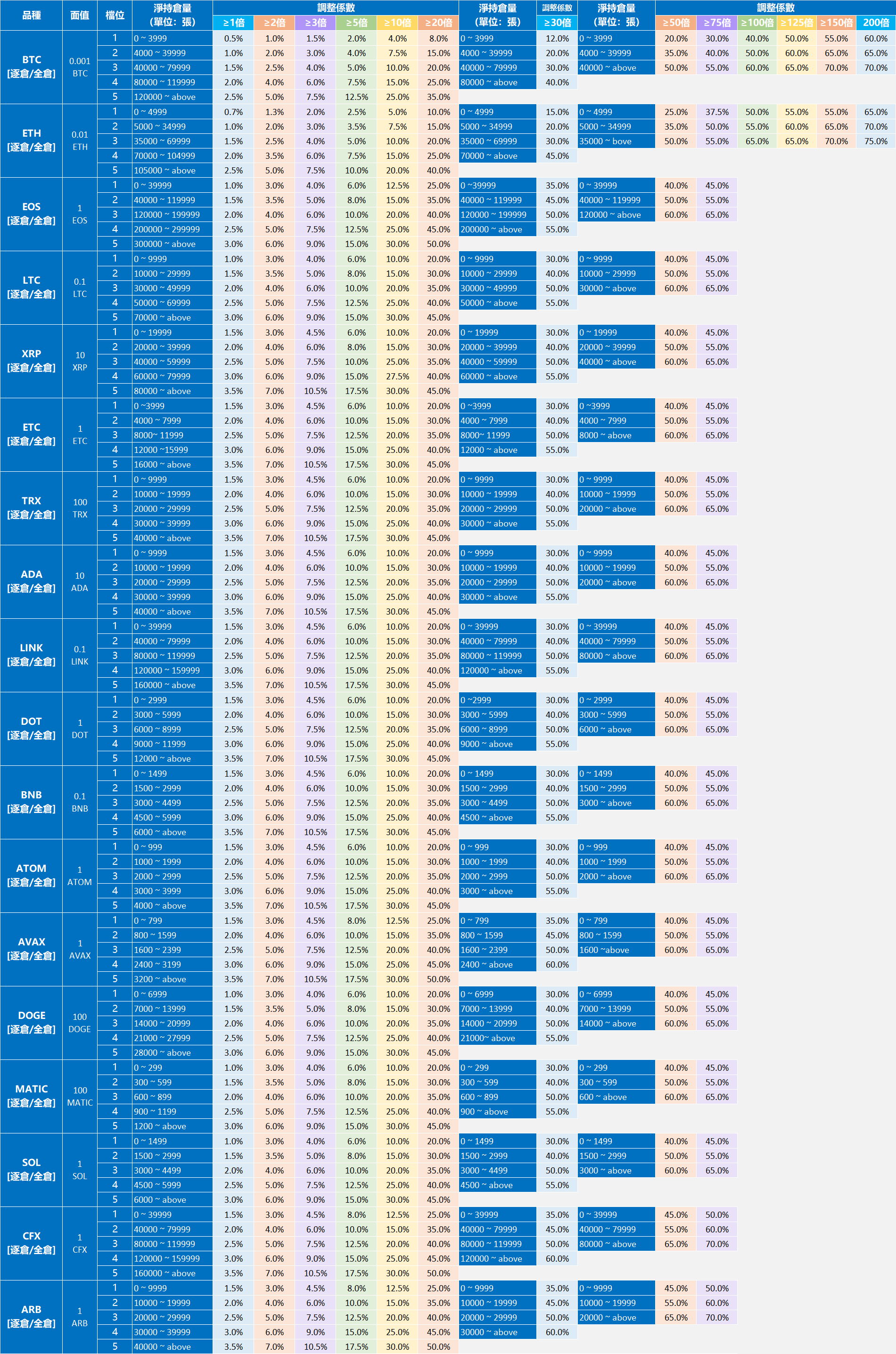Viewport: 896px width, 1354px height.
Task: Click the 品種 header cell
Action: 32,16
